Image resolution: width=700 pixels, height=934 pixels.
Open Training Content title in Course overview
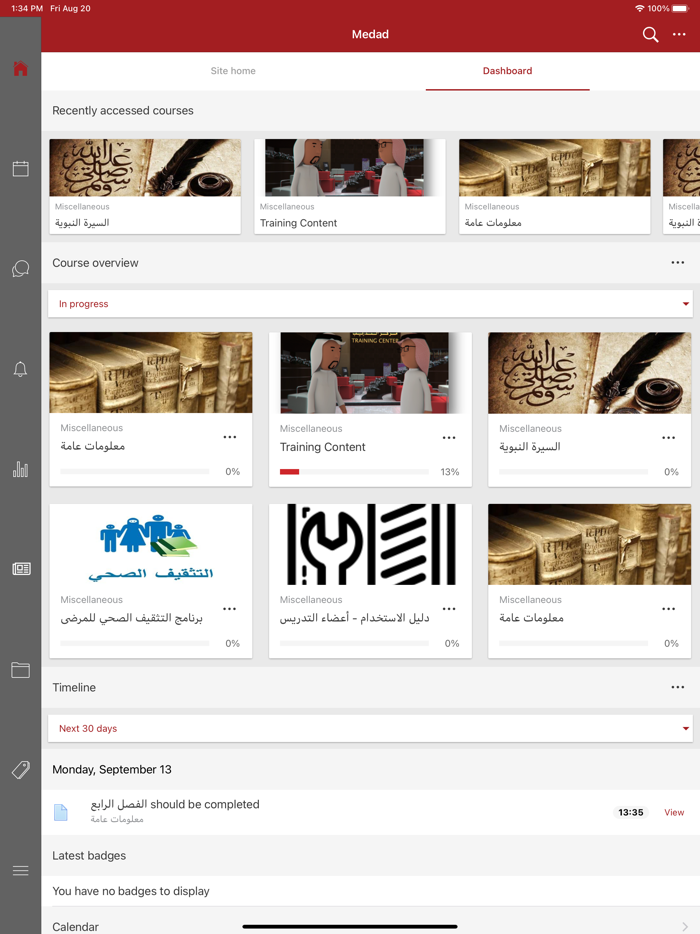click(x=322, y=447)
